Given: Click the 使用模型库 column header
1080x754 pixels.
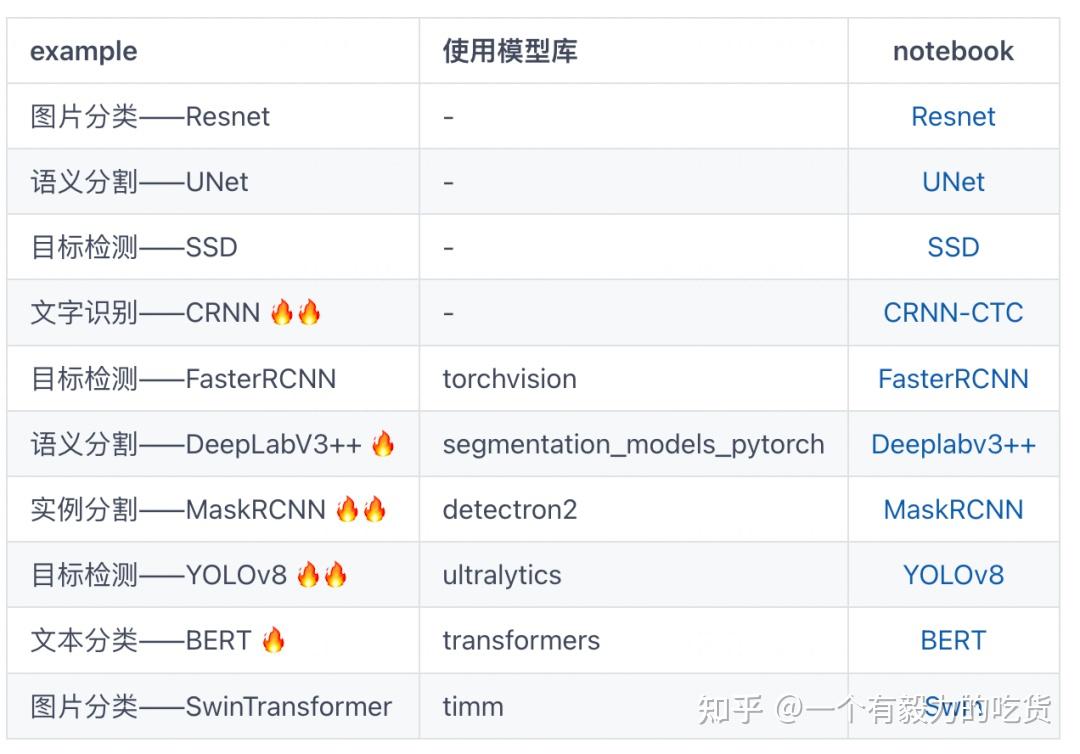Looking at the screenshot, I should click(x=510, y=51).
